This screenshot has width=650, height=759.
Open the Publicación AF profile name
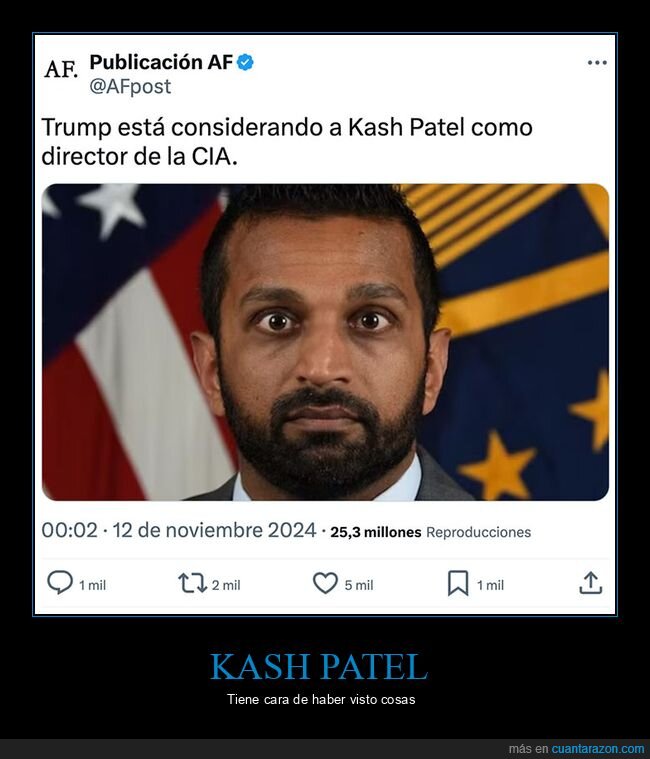tap(161, 62)
